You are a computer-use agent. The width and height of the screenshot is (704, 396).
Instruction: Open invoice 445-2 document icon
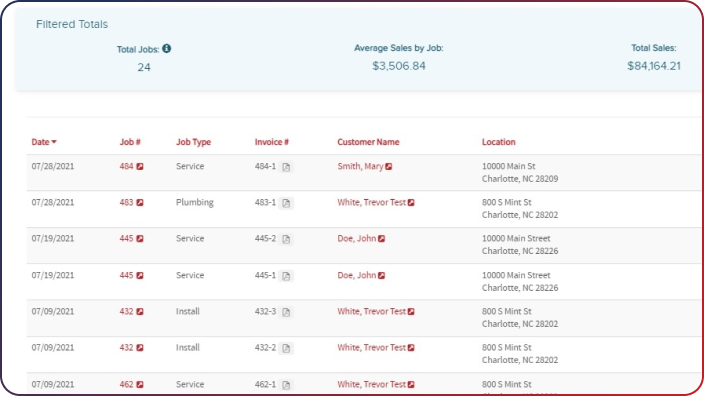286,239
